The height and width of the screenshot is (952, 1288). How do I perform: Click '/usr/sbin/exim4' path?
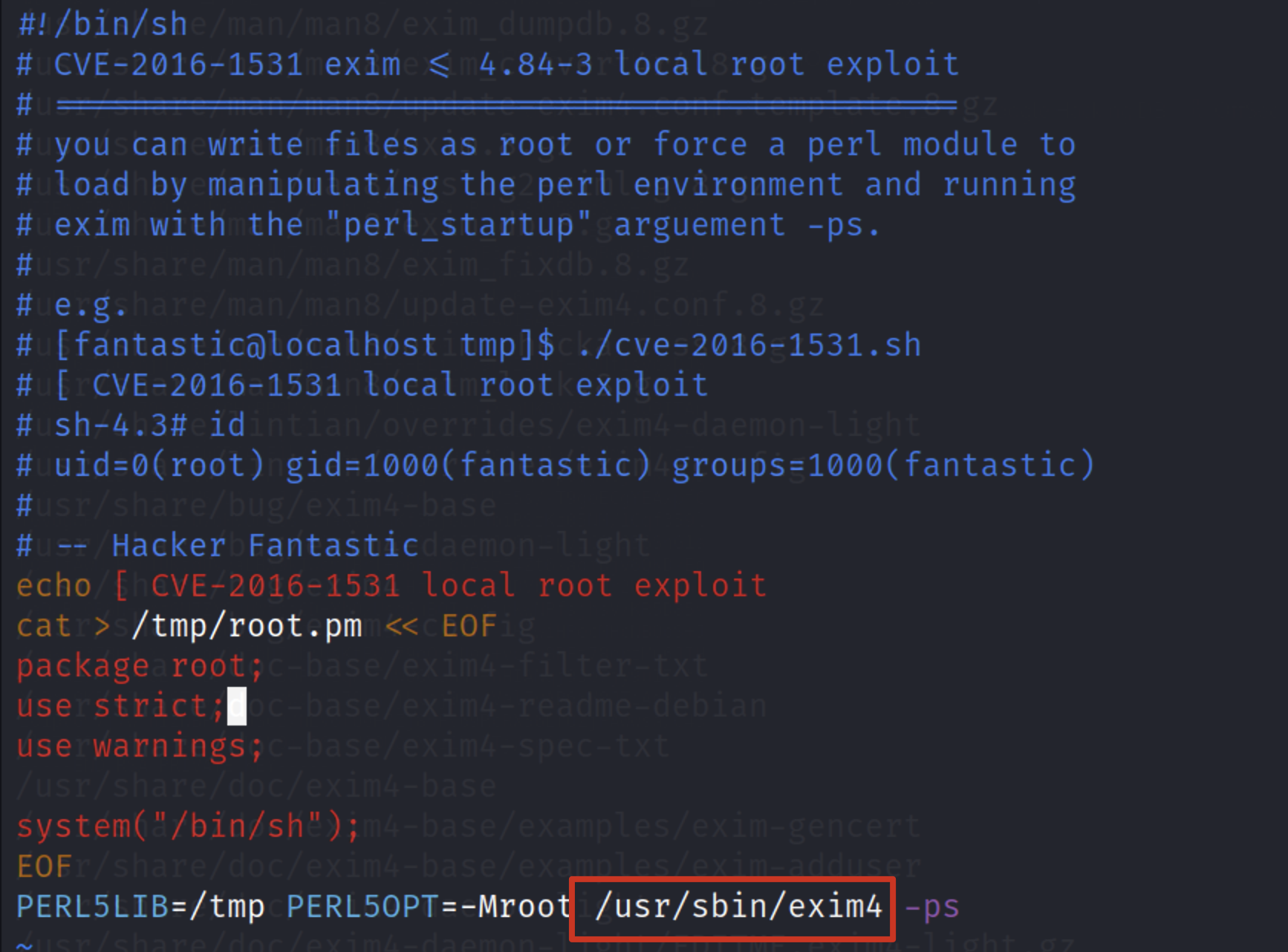[x=738, y=907]
